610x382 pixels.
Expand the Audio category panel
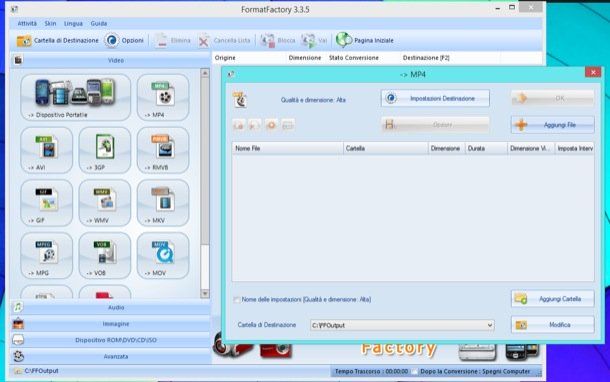point(110,307)
